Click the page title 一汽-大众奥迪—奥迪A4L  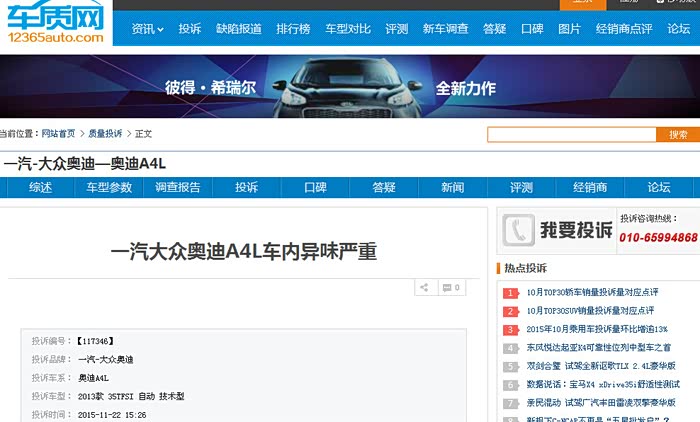[x=84, y=164]
